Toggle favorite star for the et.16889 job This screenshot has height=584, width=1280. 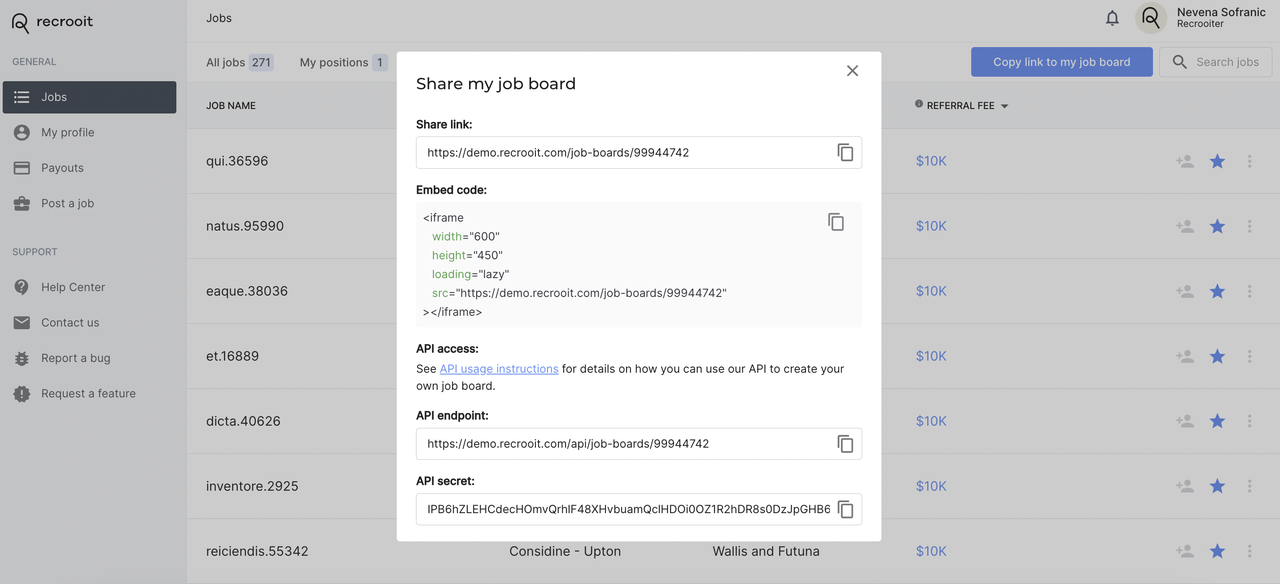pos(1217,356)
